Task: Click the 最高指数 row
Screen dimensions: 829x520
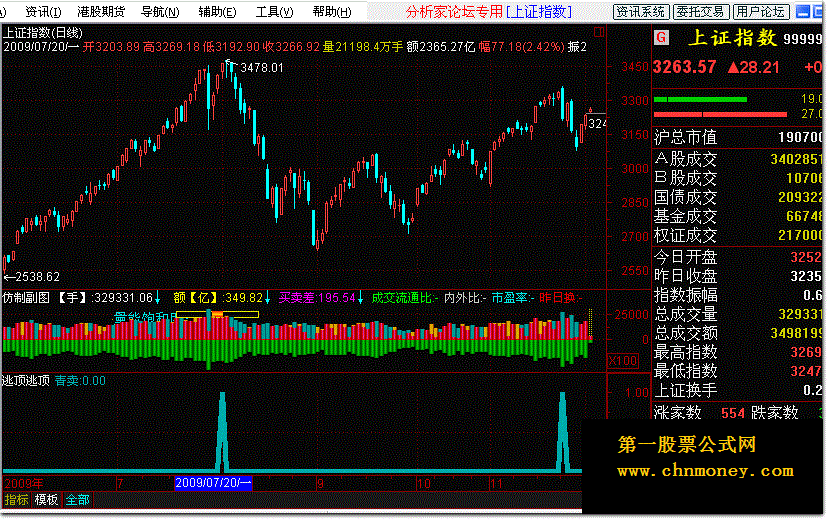Action: coord(739,352)
